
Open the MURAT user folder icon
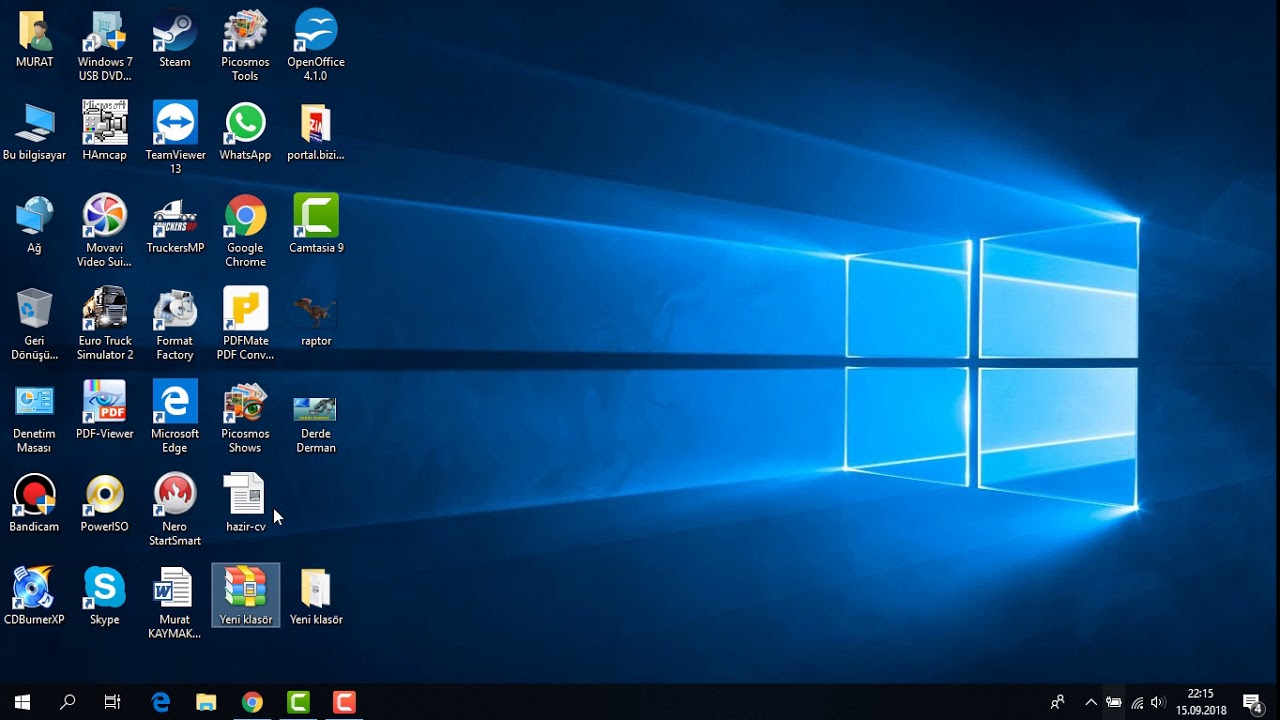[34, 40]
